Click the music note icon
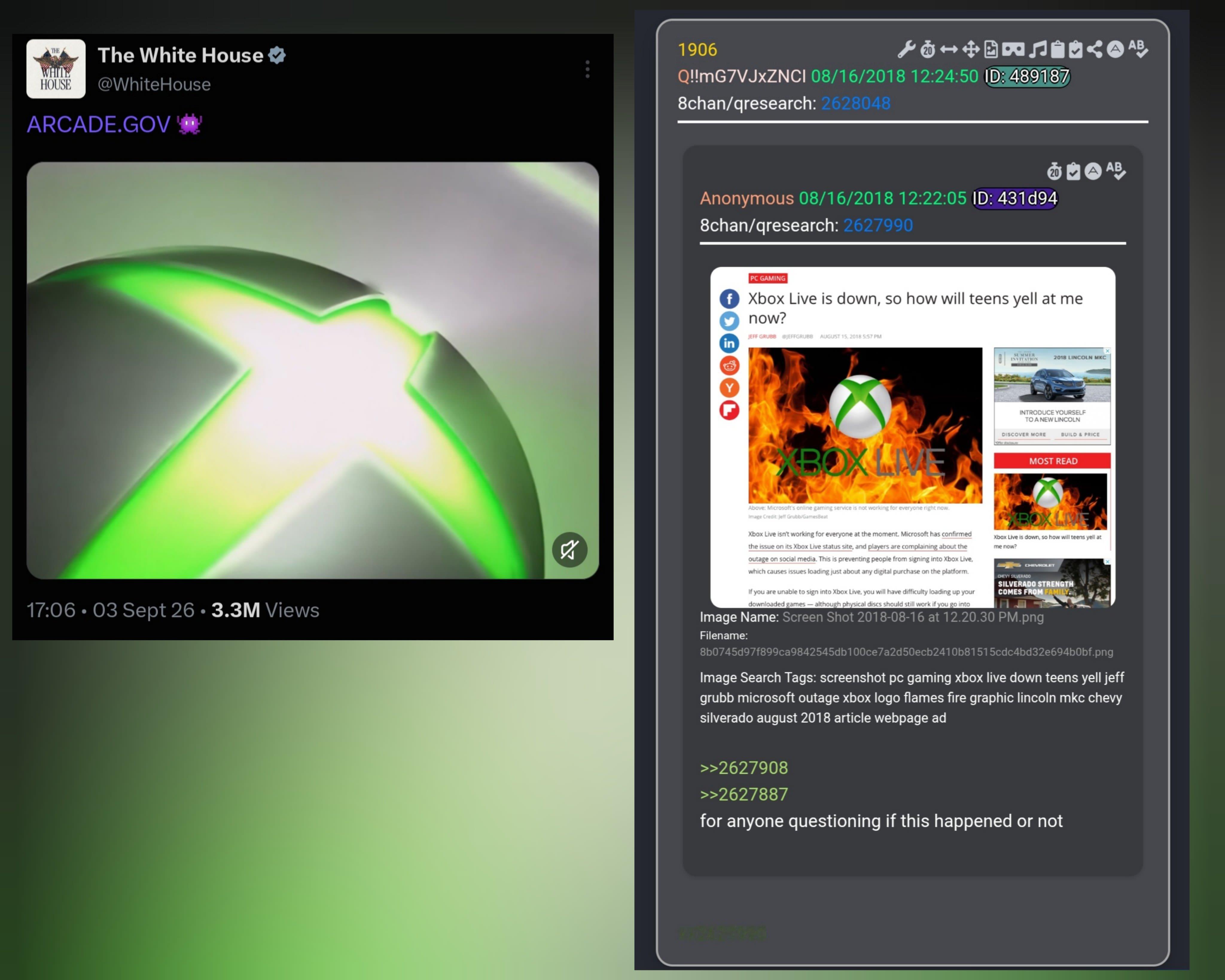The image size is (1225, 980). (1037, 49)
